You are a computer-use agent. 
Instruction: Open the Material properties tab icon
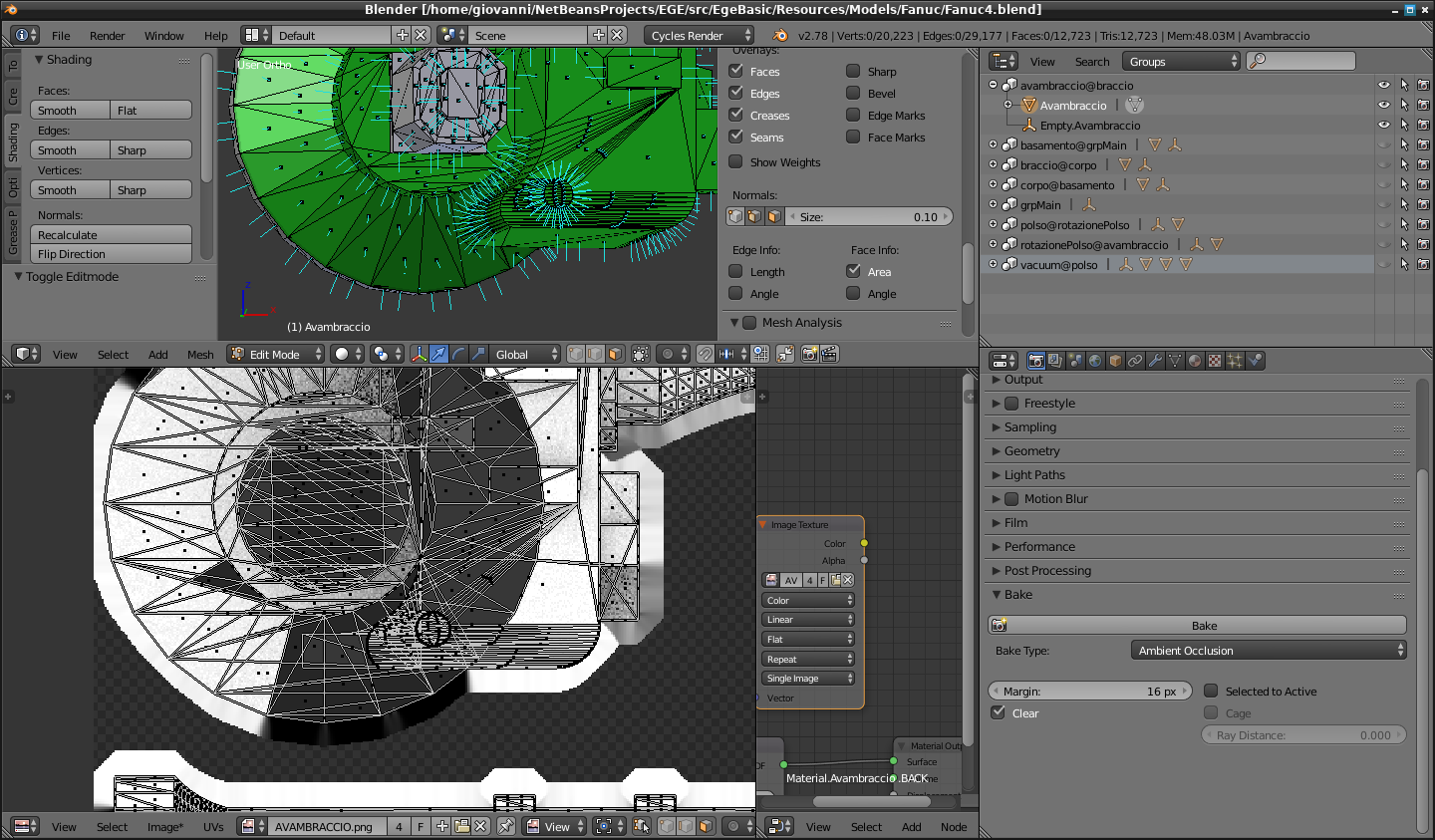(1195, 361)
